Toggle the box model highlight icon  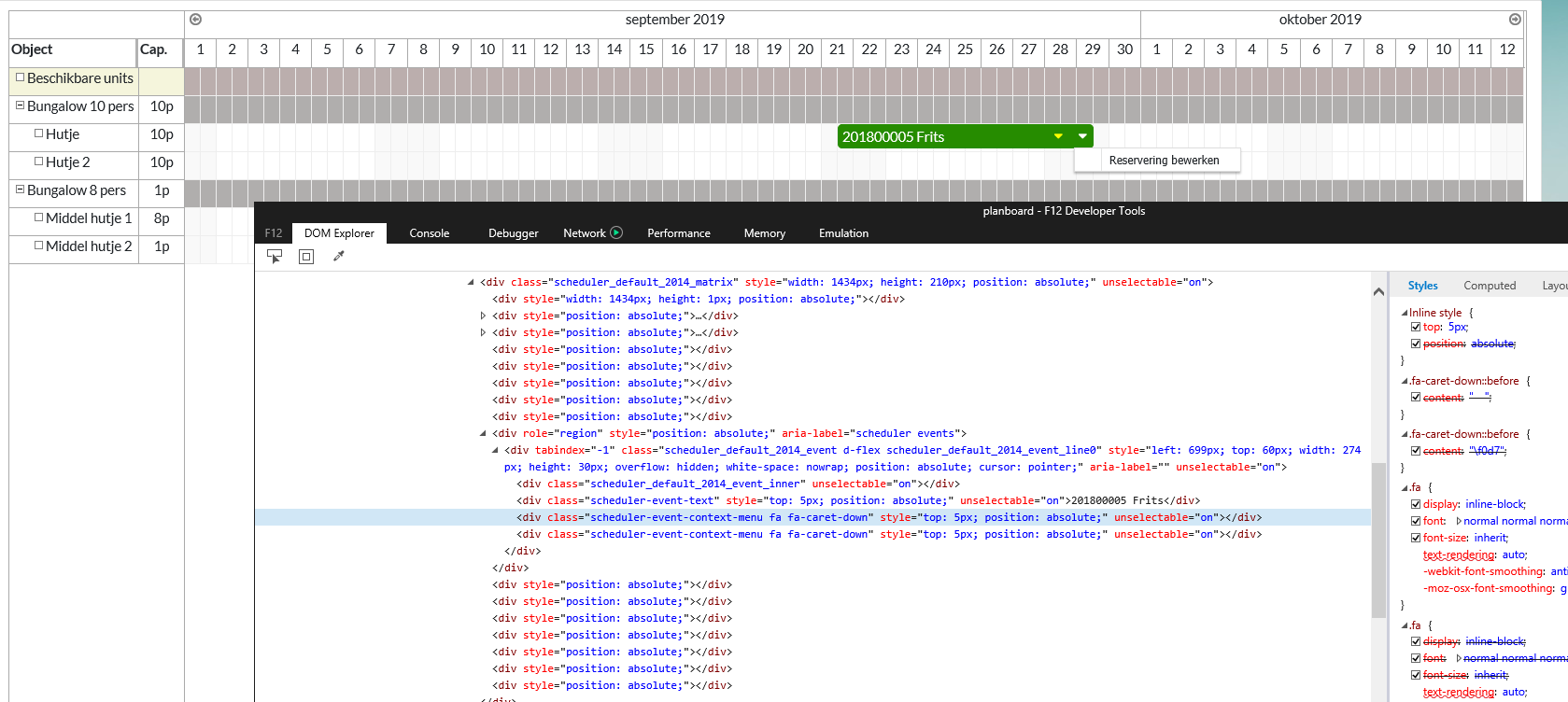[306, 256]
